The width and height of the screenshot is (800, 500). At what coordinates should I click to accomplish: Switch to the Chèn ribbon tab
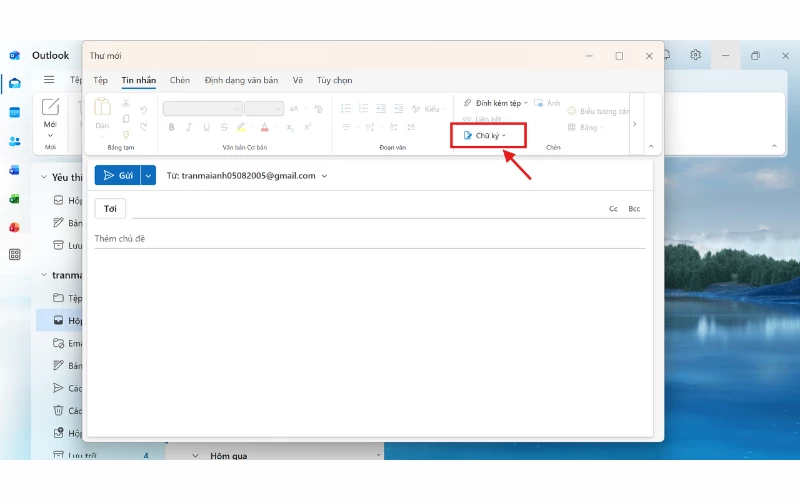coord(180,80)
